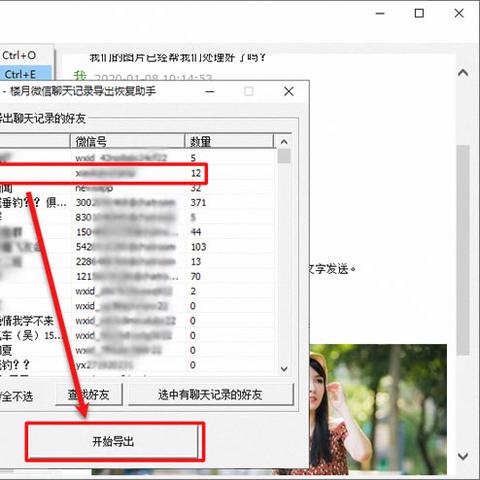
Task: Select the Ctrl+E menu entry
Action: tap(26, 74)
